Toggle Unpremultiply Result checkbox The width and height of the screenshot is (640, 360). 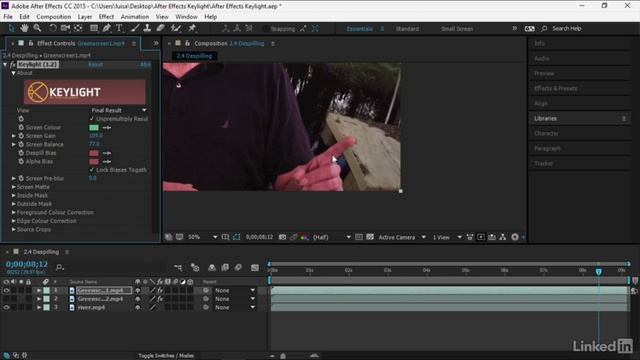[x=92, y=119]
